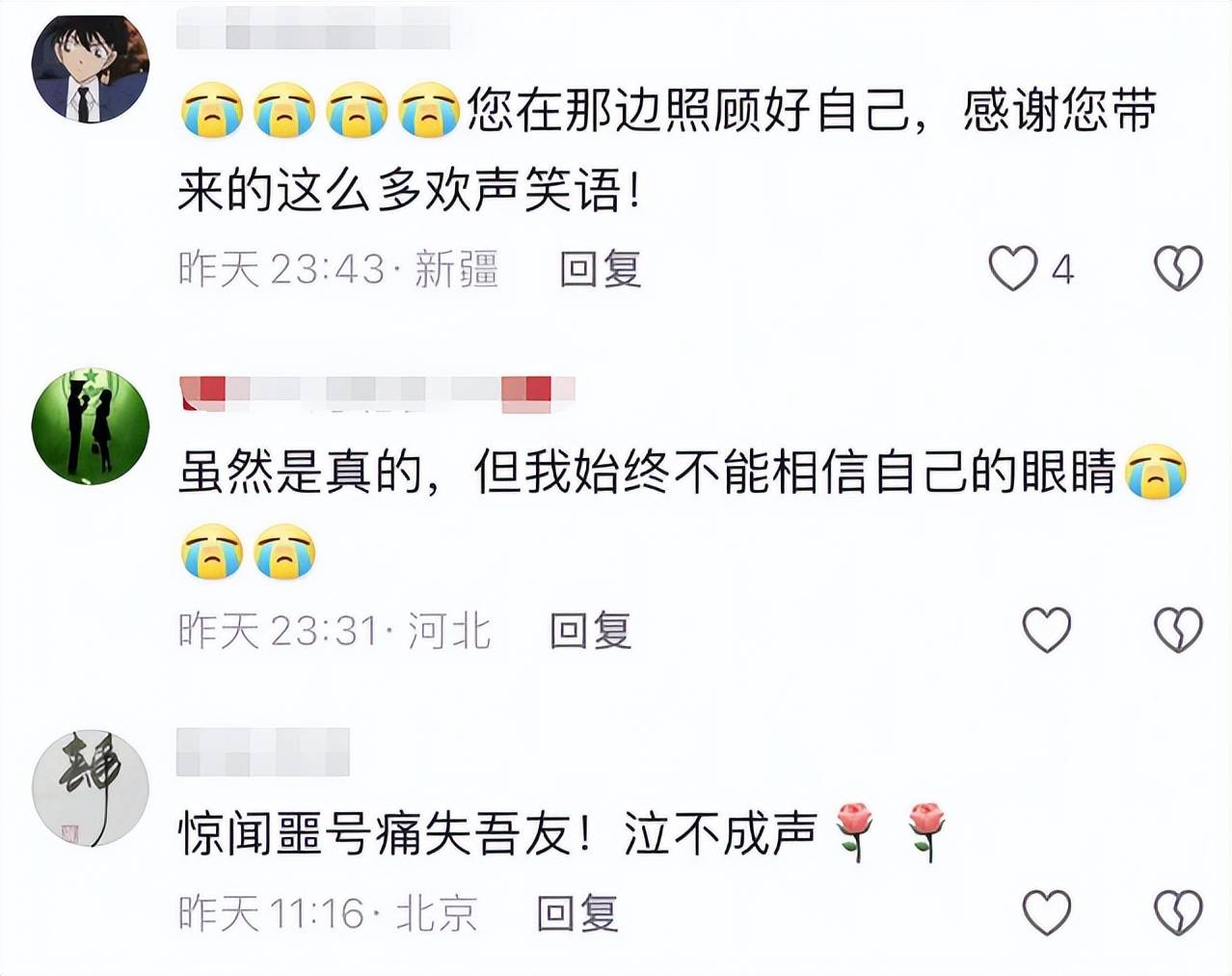
Task: Select comment text 您在那边照顾好自己
Action: [688, 111]
